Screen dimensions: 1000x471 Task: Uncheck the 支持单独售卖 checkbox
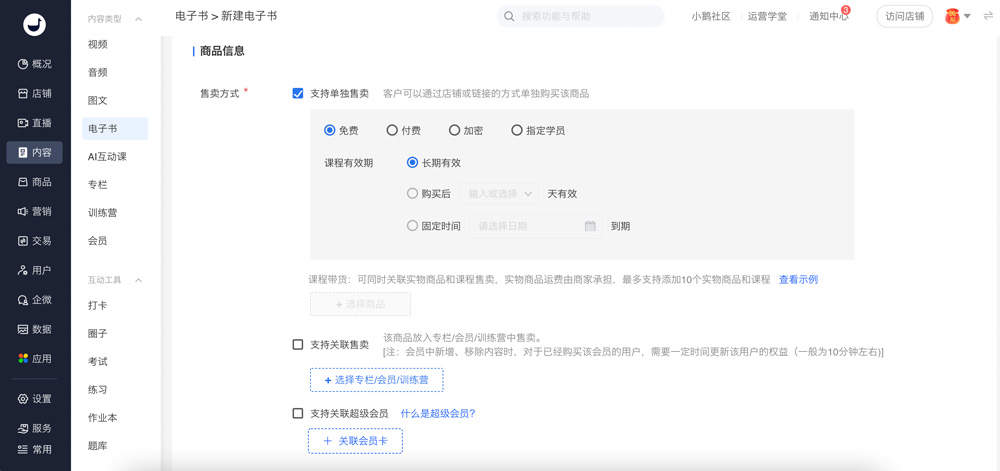298,93
